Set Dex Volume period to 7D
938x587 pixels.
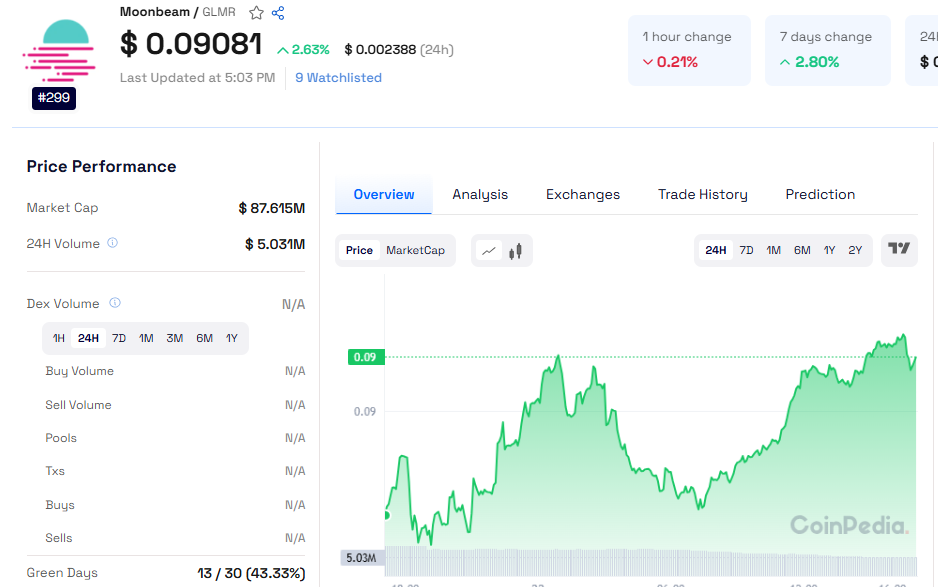click(119, 338)
